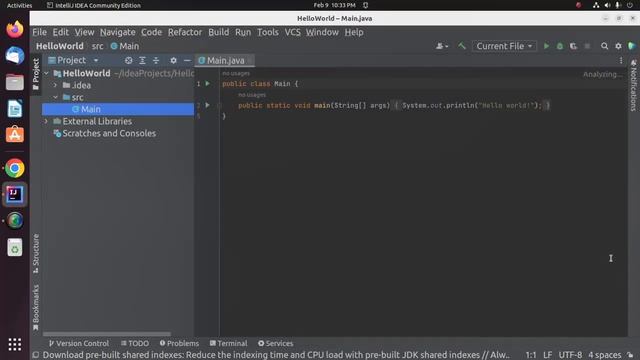Open Firefox from Ubuntu dock
Screen dimensions: 640x360
click(x=15, y=29)
